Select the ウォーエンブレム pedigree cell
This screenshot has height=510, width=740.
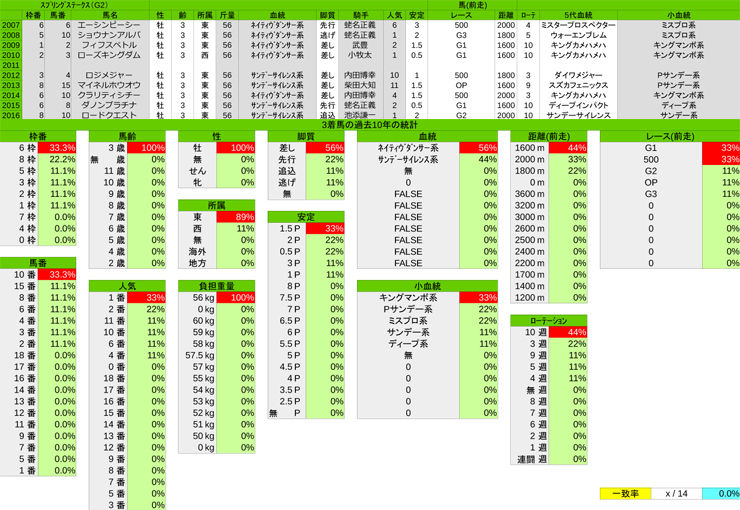pos(578,35)
